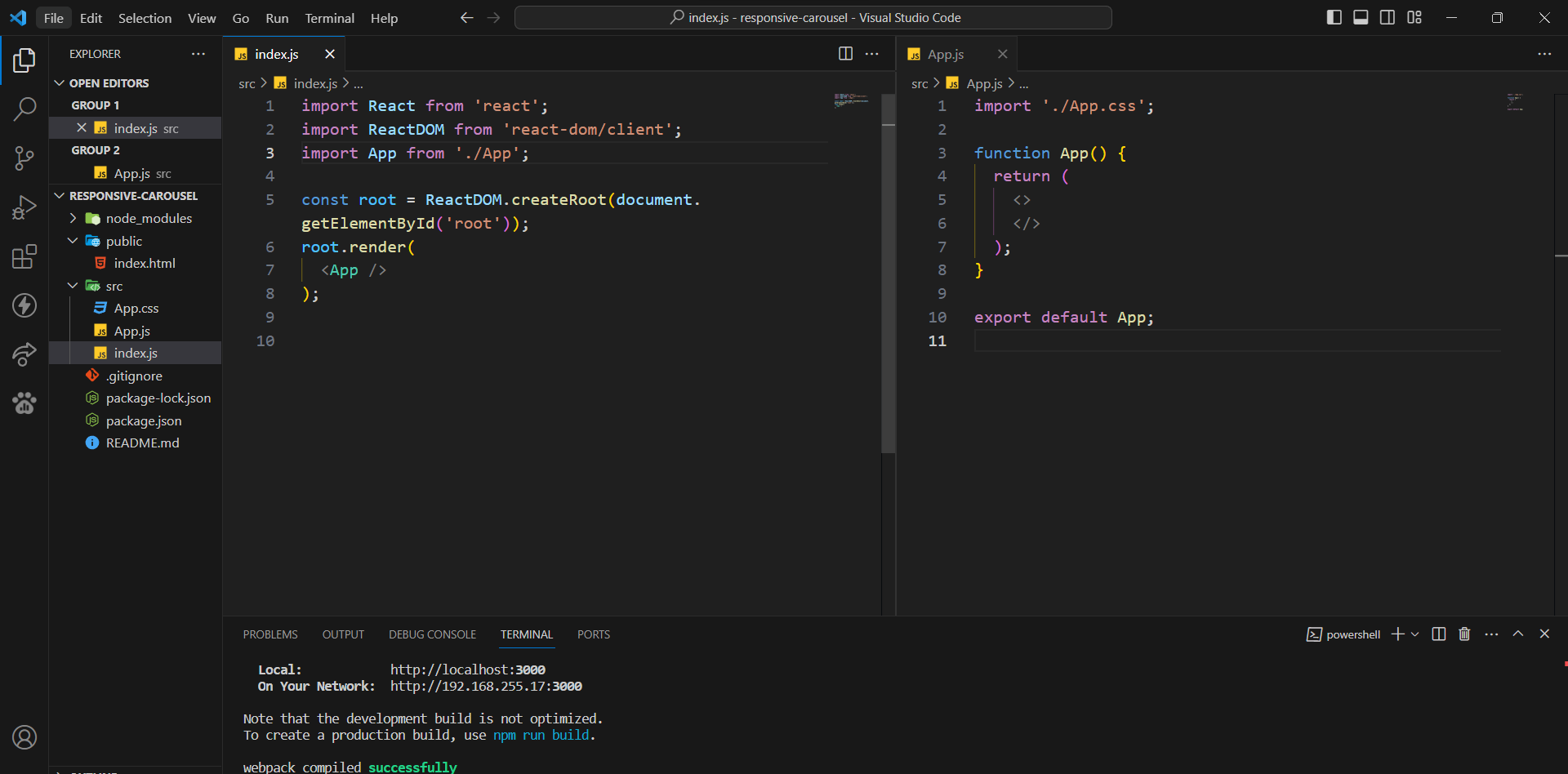Open the Extensions view

(24, 256)
